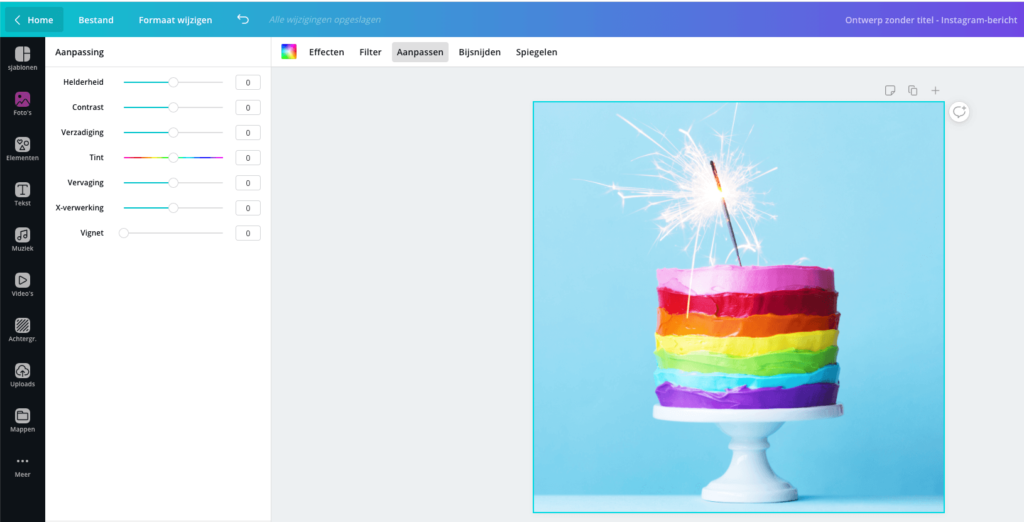
Task: Open the Video's sidebar panel
Action: pyautogui.click(x=22, y=284)
